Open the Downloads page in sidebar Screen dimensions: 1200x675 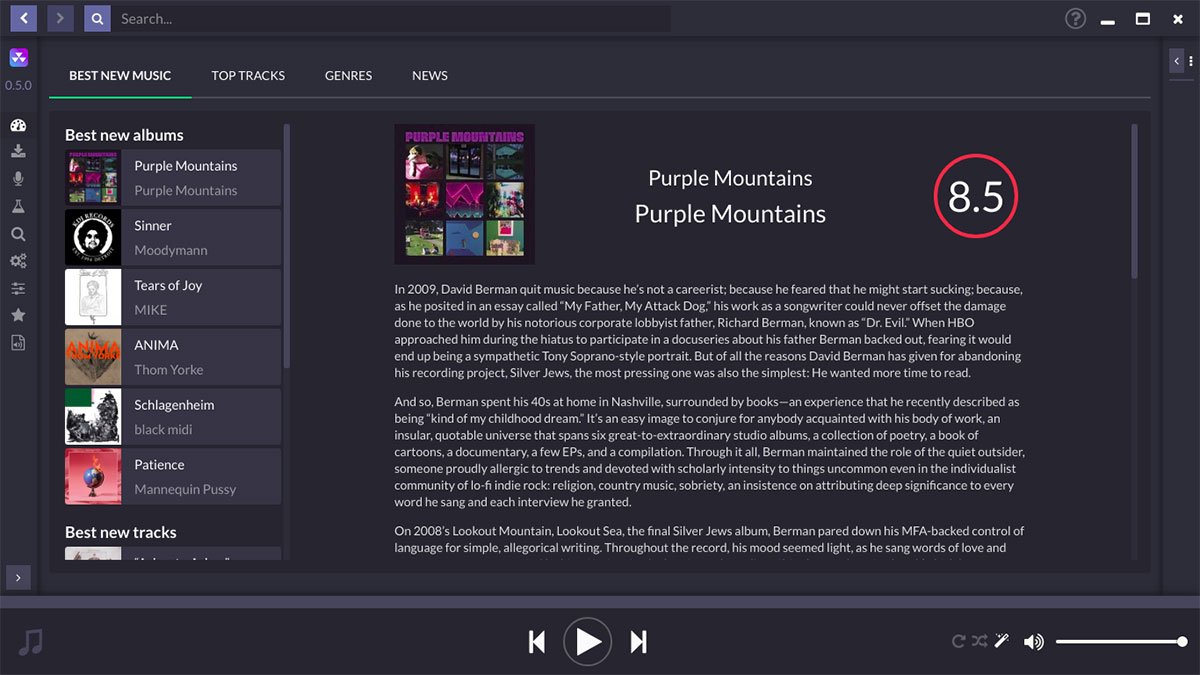[x=18, y=152]
